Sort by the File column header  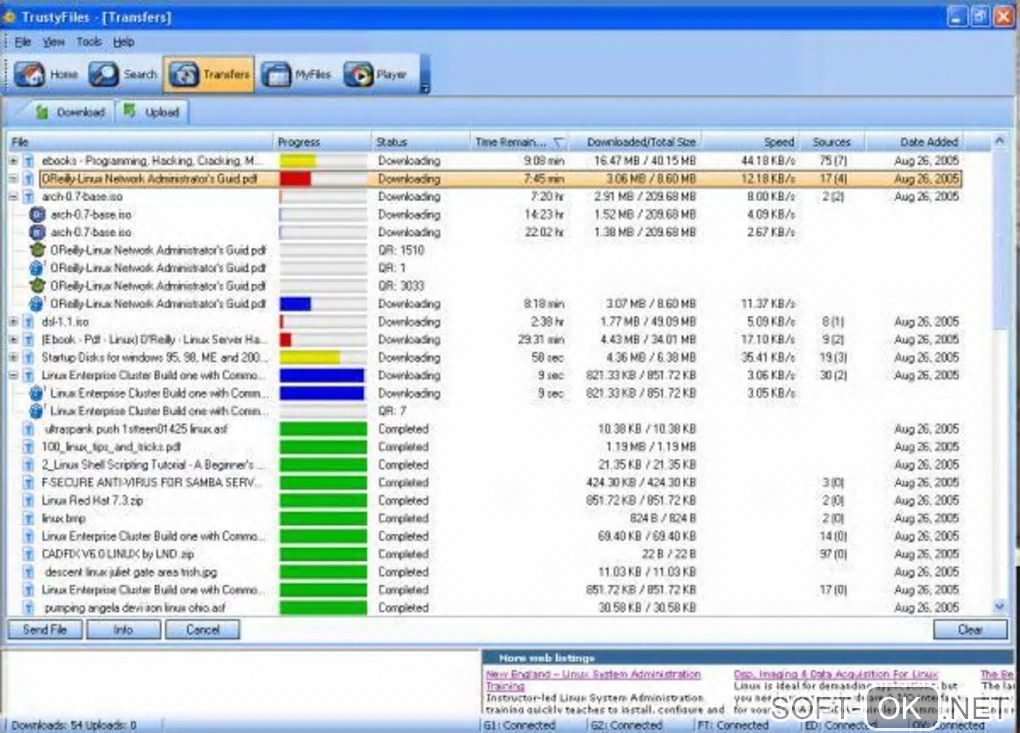tap(140, 142)
